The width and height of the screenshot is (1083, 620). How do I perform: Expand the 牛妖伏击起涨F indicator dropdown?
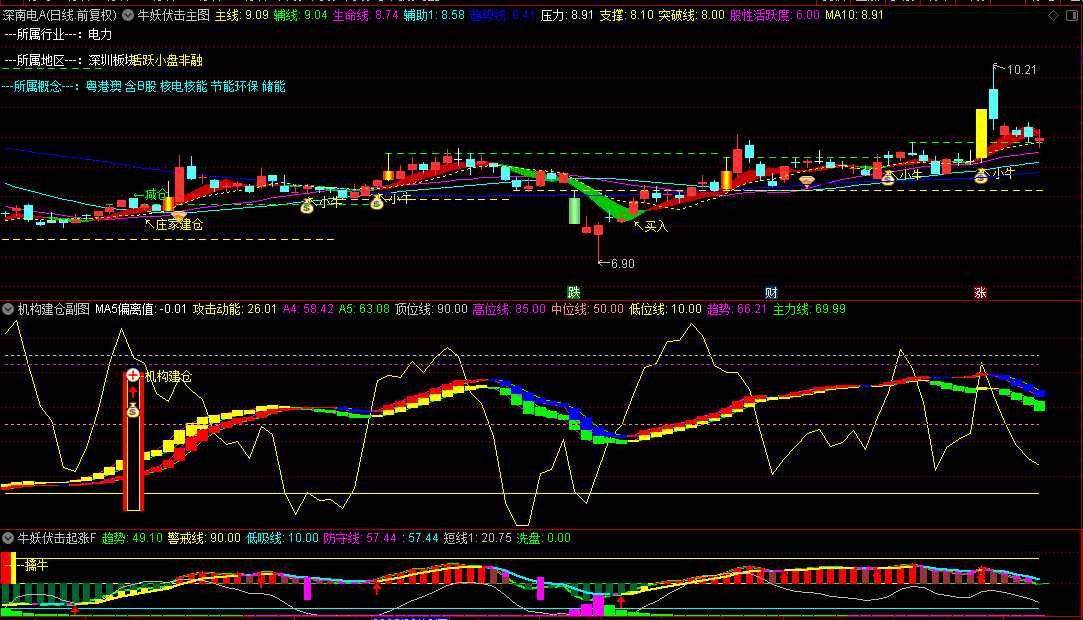coord(8,538)
